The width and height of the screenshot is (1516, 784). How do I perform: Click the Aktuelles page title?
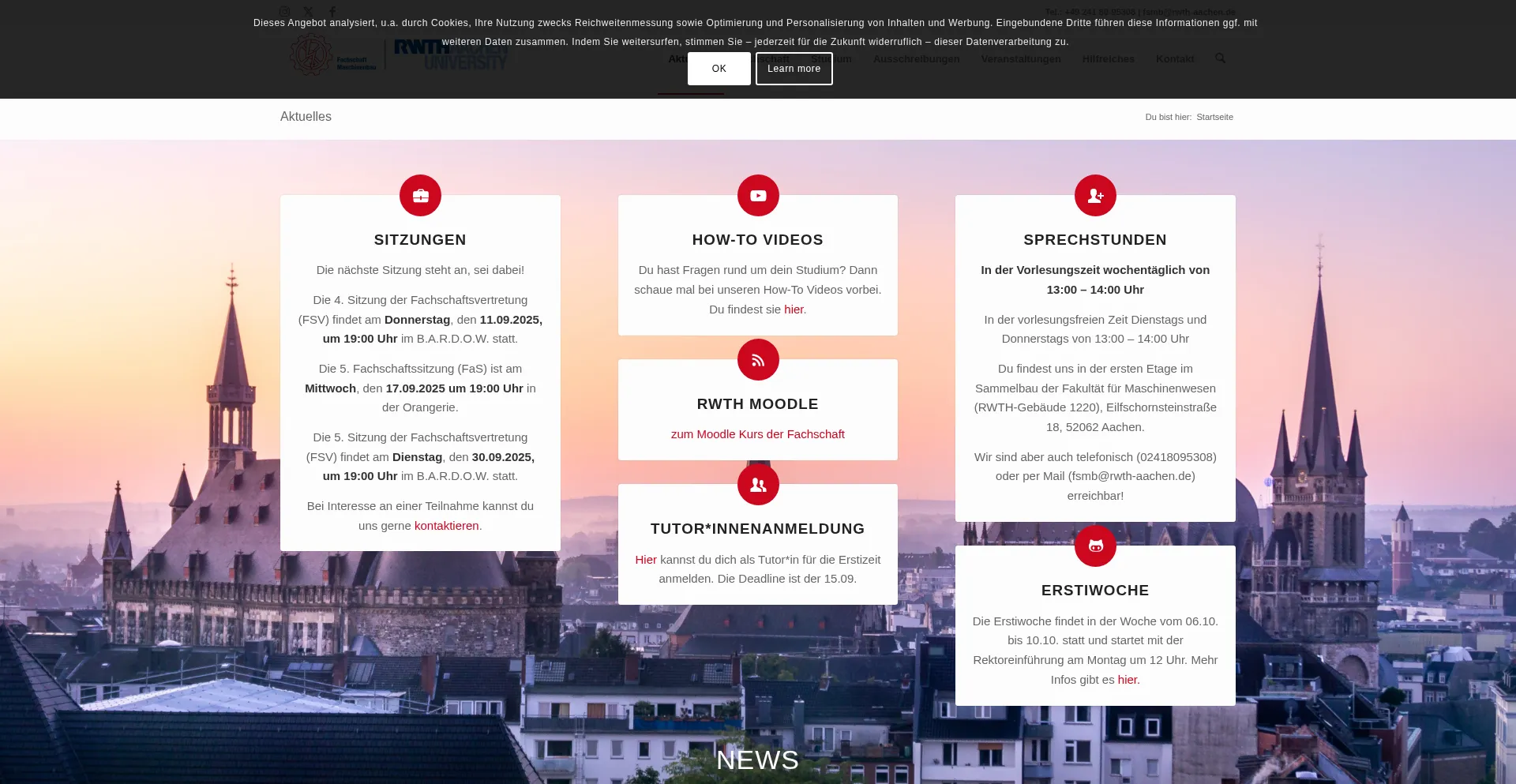[x=306, y=117]
